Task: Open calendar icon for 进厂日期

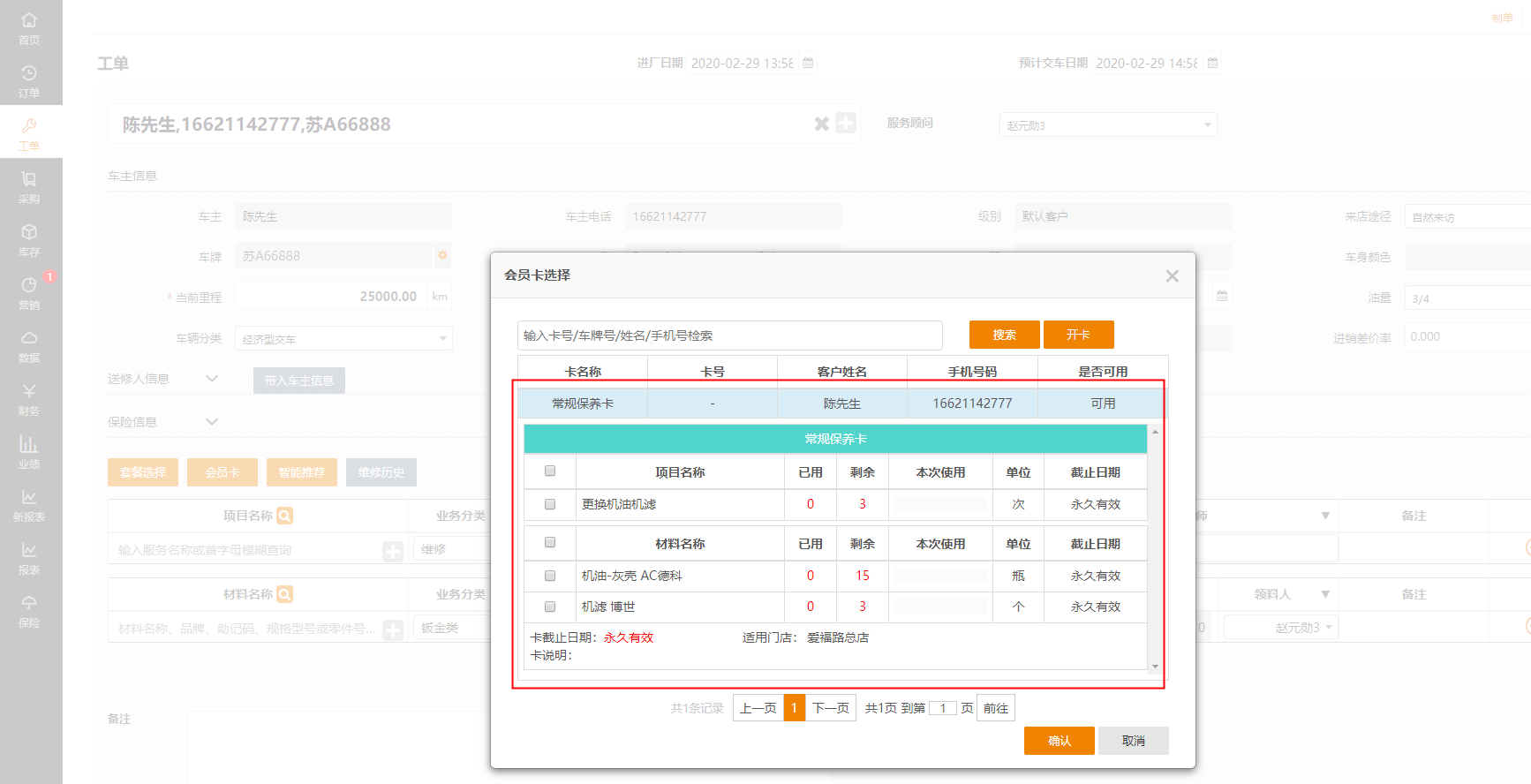Action: (x=808, y=63)
